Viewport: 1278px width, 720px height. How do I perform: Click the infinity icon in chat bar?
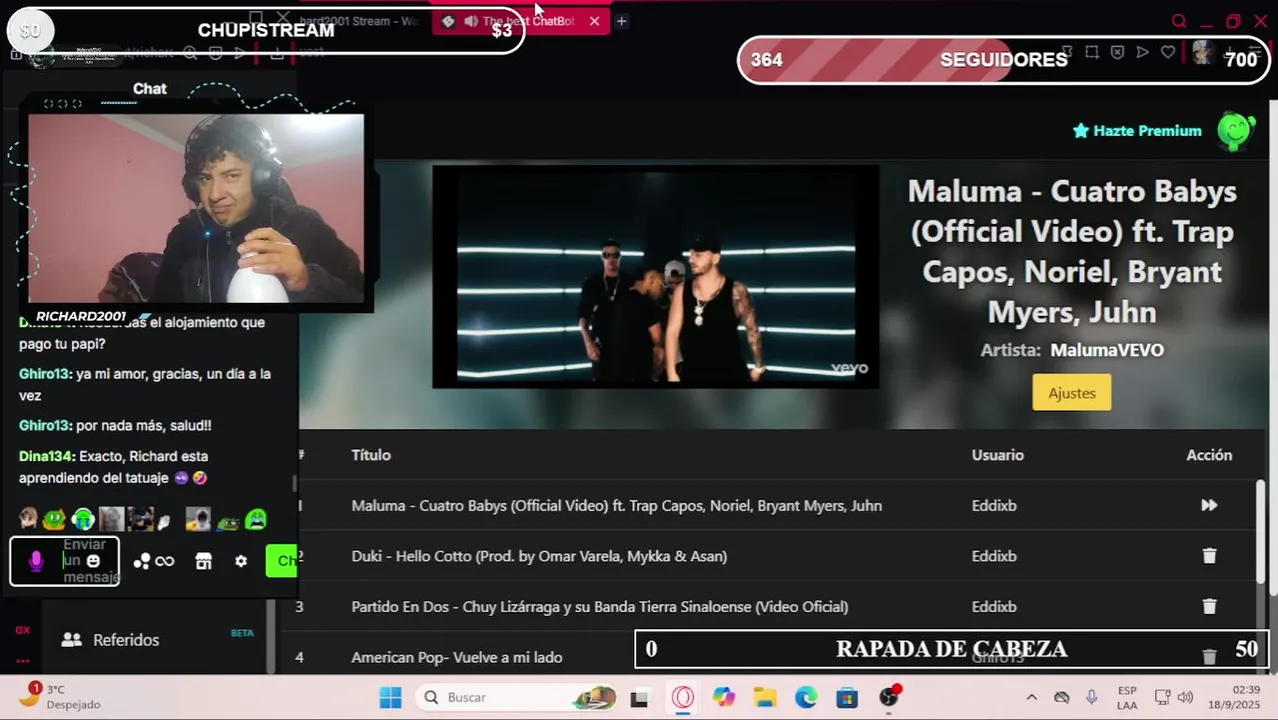pyautogui.click(x=165, y=561)
